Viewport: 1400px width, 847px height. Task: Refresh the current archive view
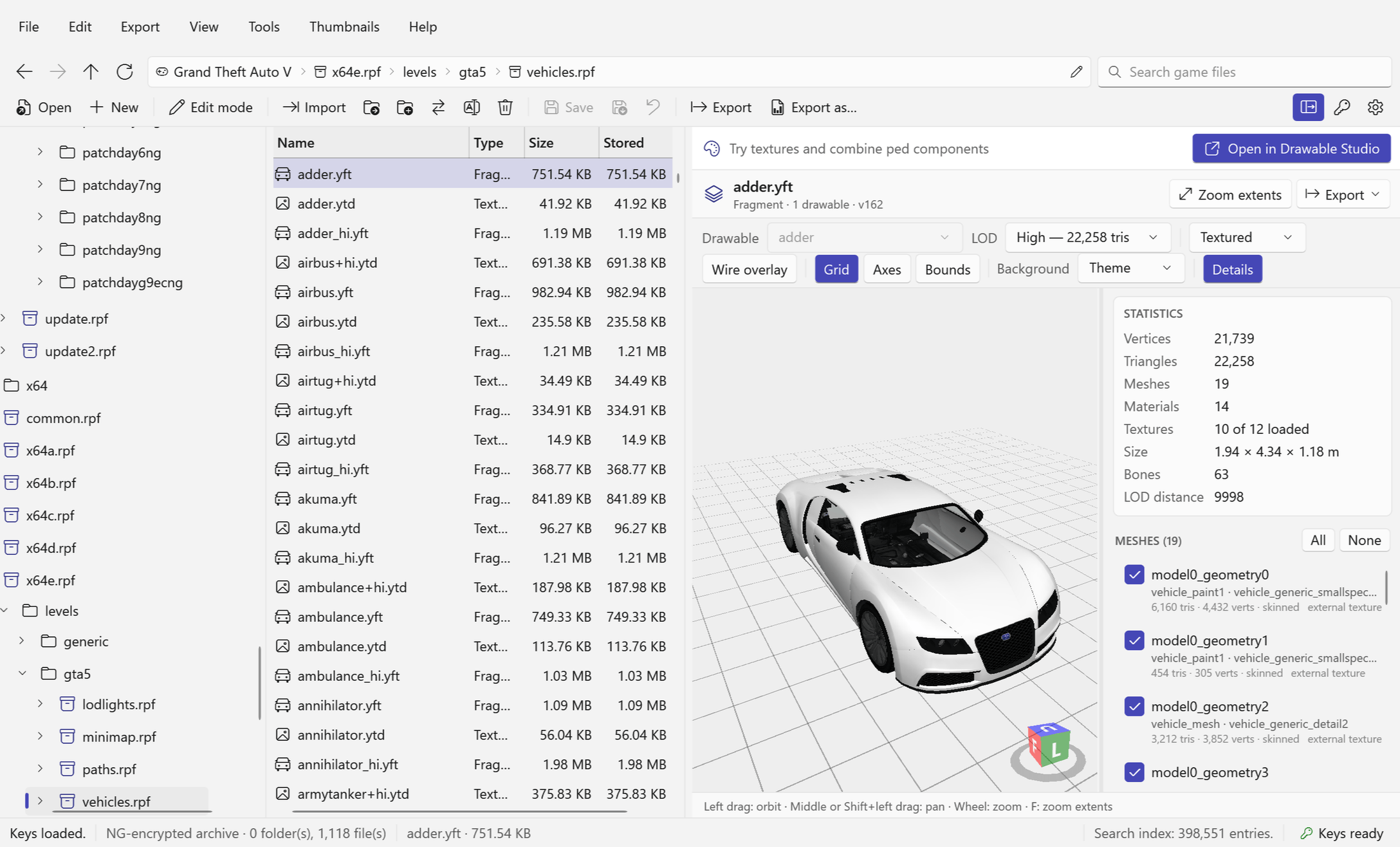pos(125,71)
